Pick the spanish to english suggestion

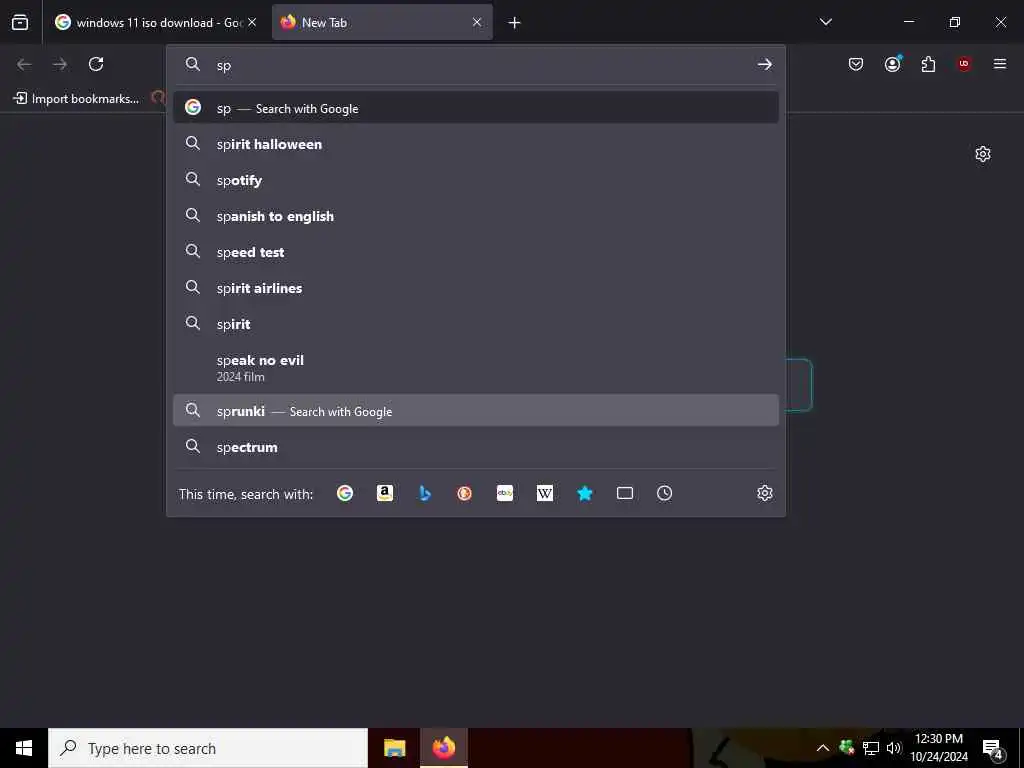point(476,216)
